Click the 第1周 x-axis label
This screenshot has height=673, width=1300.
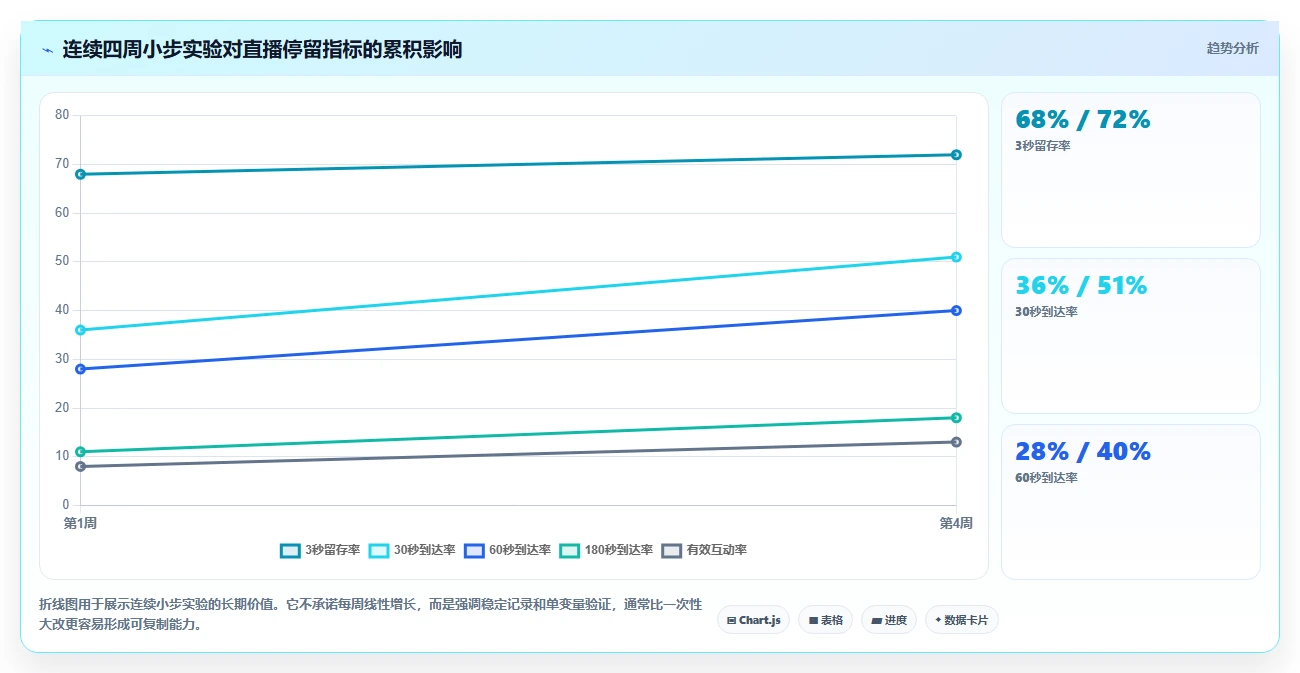click(x=80, y=523)
